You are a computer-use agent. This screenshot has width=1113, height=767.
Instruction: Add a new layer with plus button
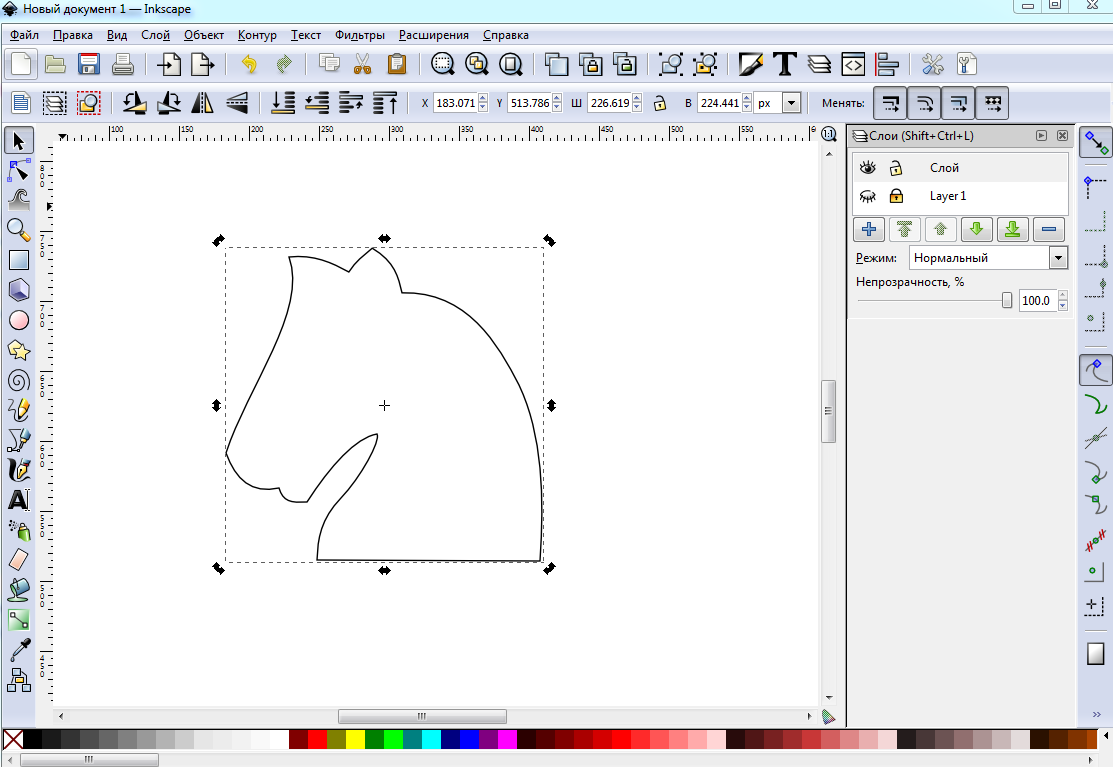click(868, 229)
